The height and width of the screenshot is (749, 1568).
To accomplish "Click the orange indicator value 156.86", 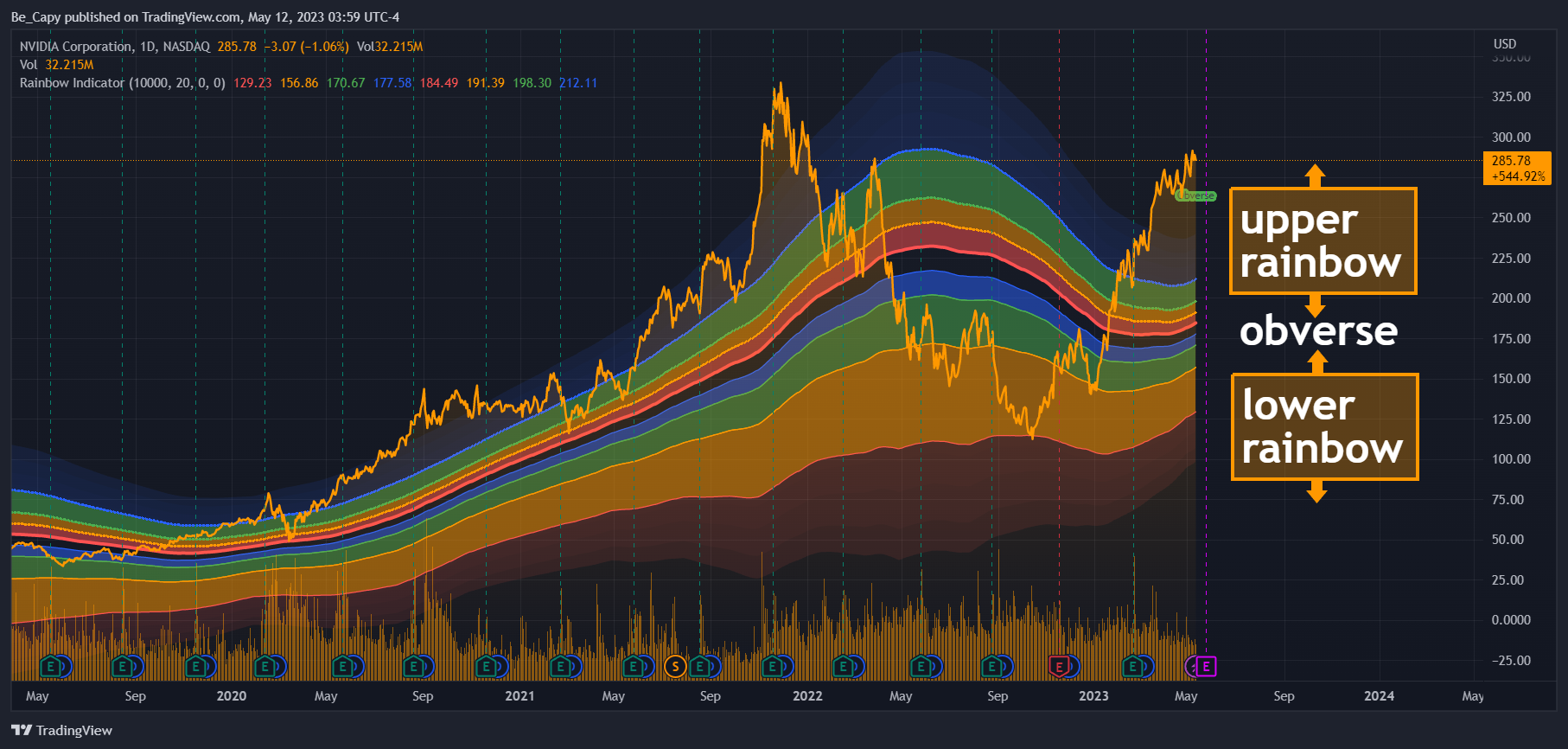I will click(x=299, y=83).
